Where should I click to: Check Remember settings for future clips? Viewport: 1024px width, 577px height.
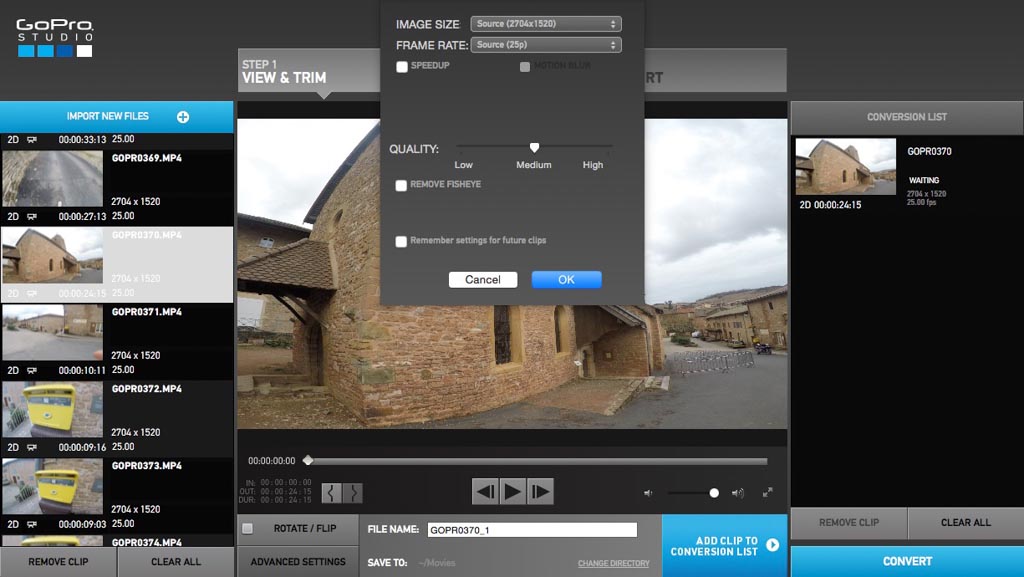(401, 242)
